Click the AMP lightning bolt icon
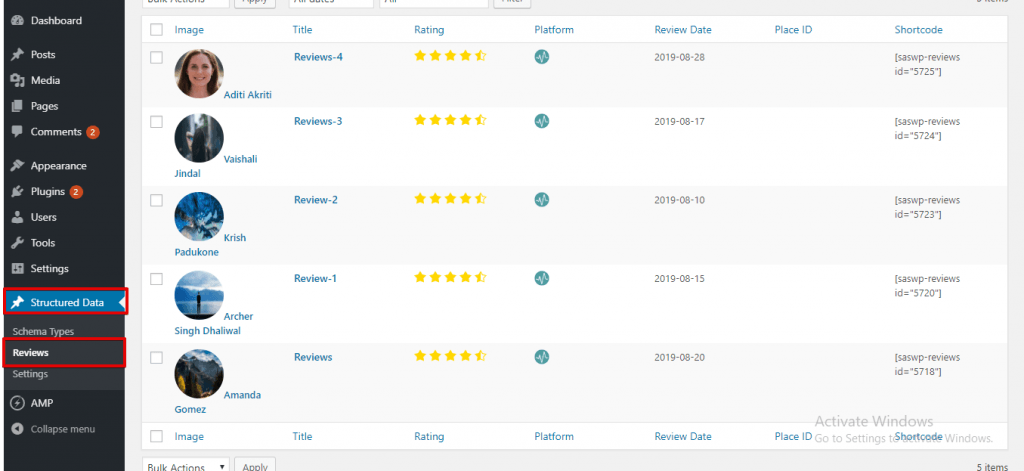Image resolution: width=1024 pixels, height=471 pixels. coord(18,403)
